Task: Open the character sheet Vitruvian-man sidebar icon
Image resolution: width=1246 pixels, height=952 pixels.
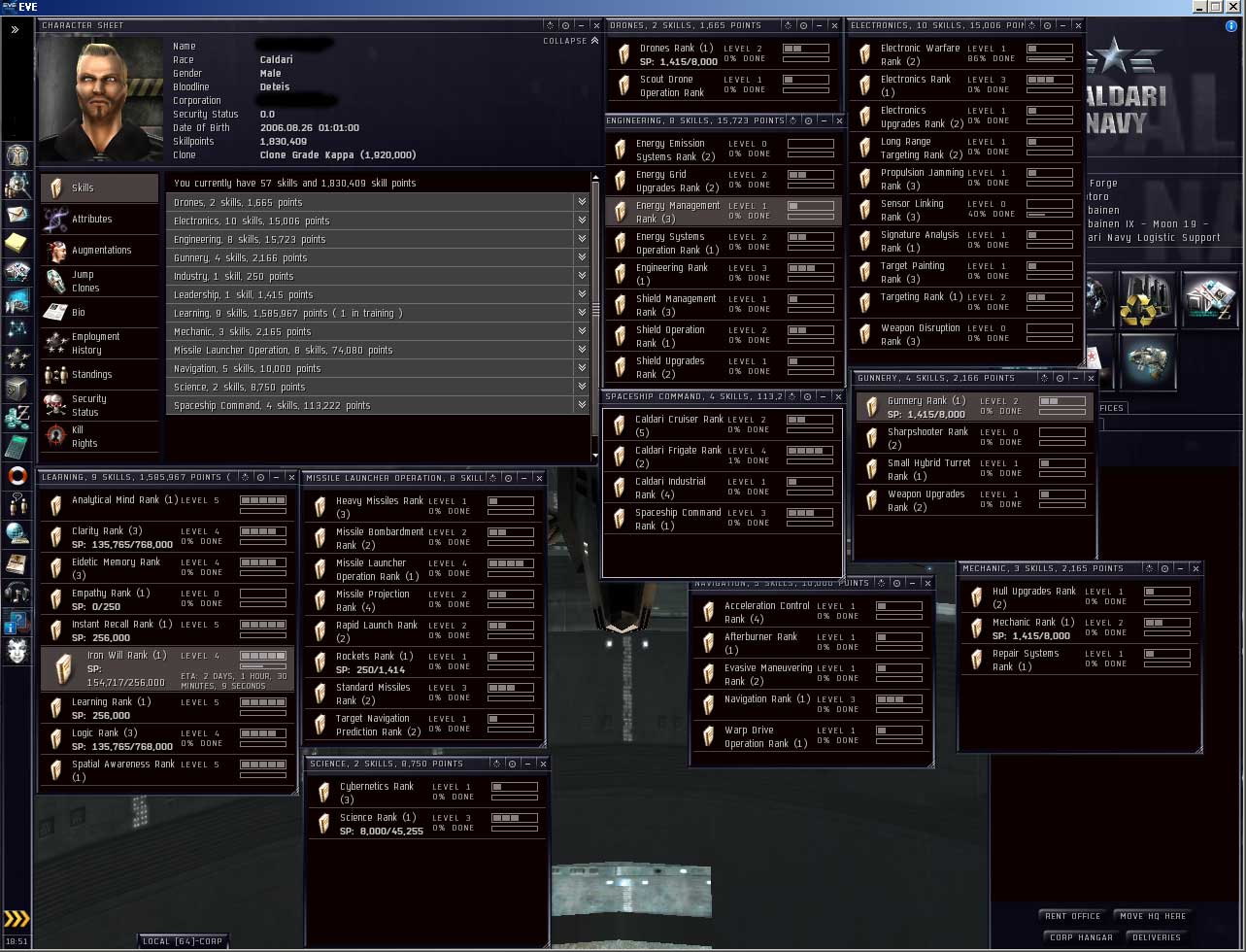Action: [x=17, y=155]
